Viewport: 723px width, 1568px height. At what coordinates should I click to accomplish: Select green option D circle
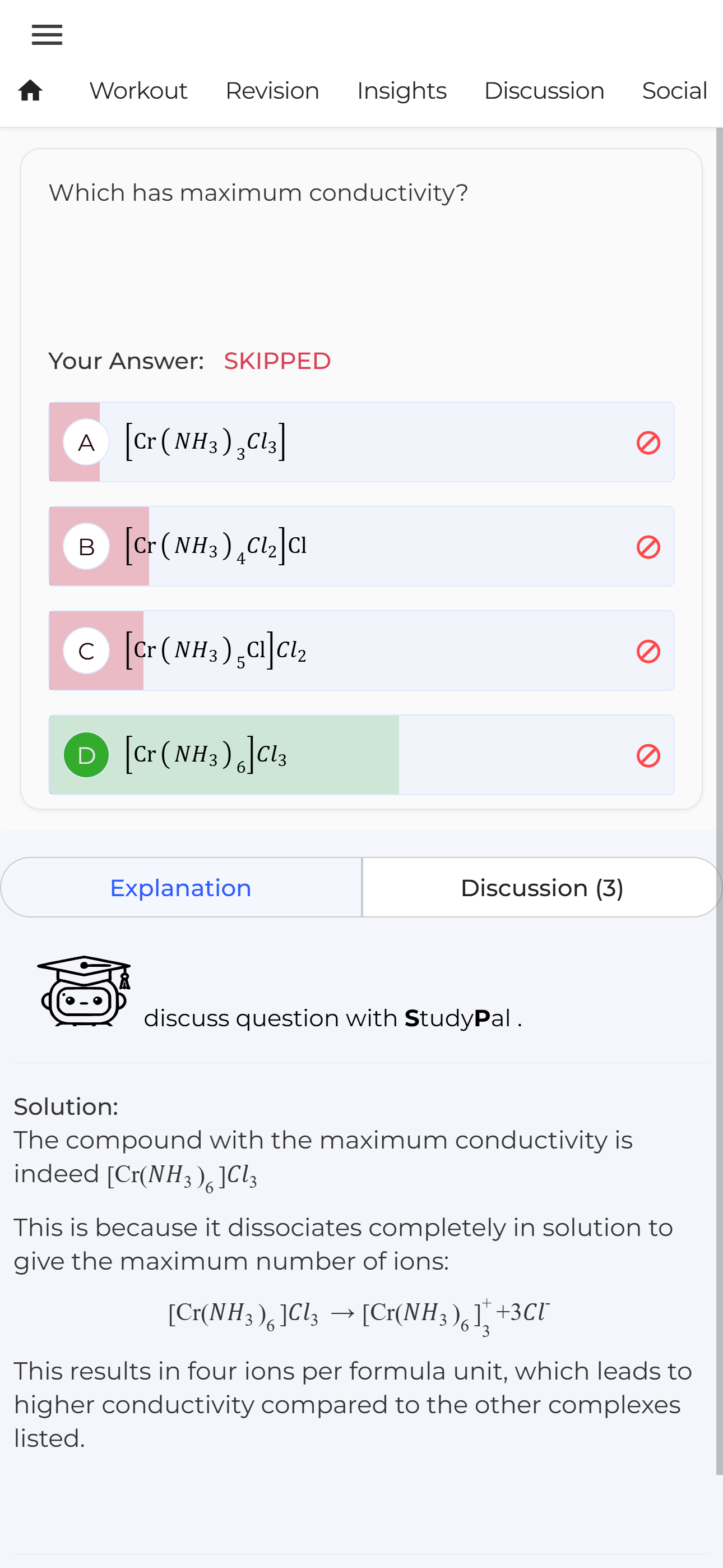pos(86,755)
